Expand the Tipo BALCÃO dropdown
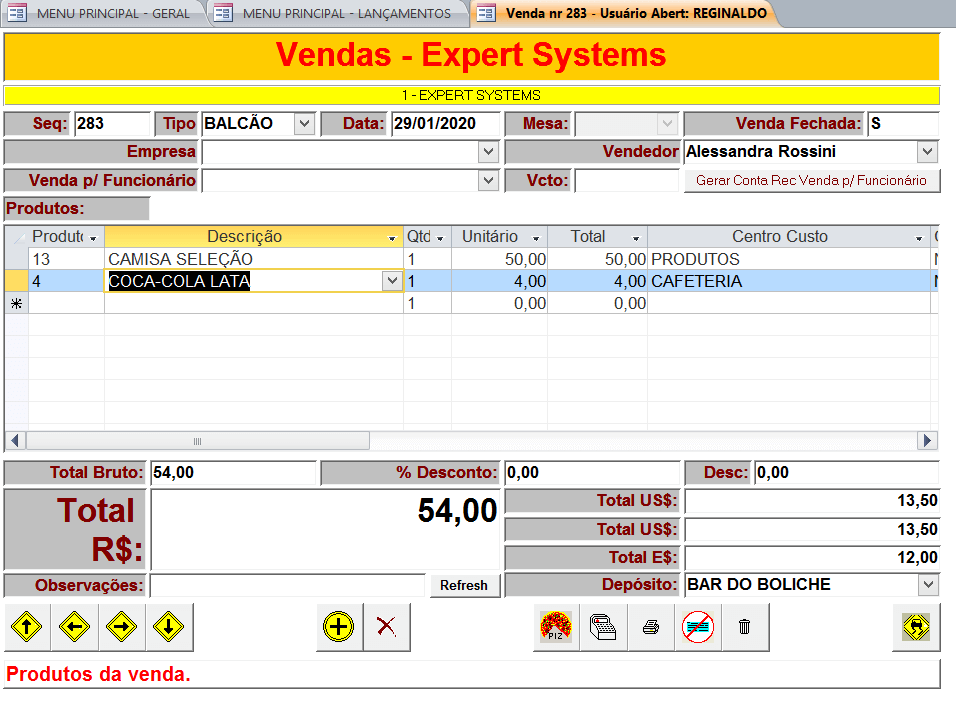Screen dimensions: 956x701 tap(305, 124)
